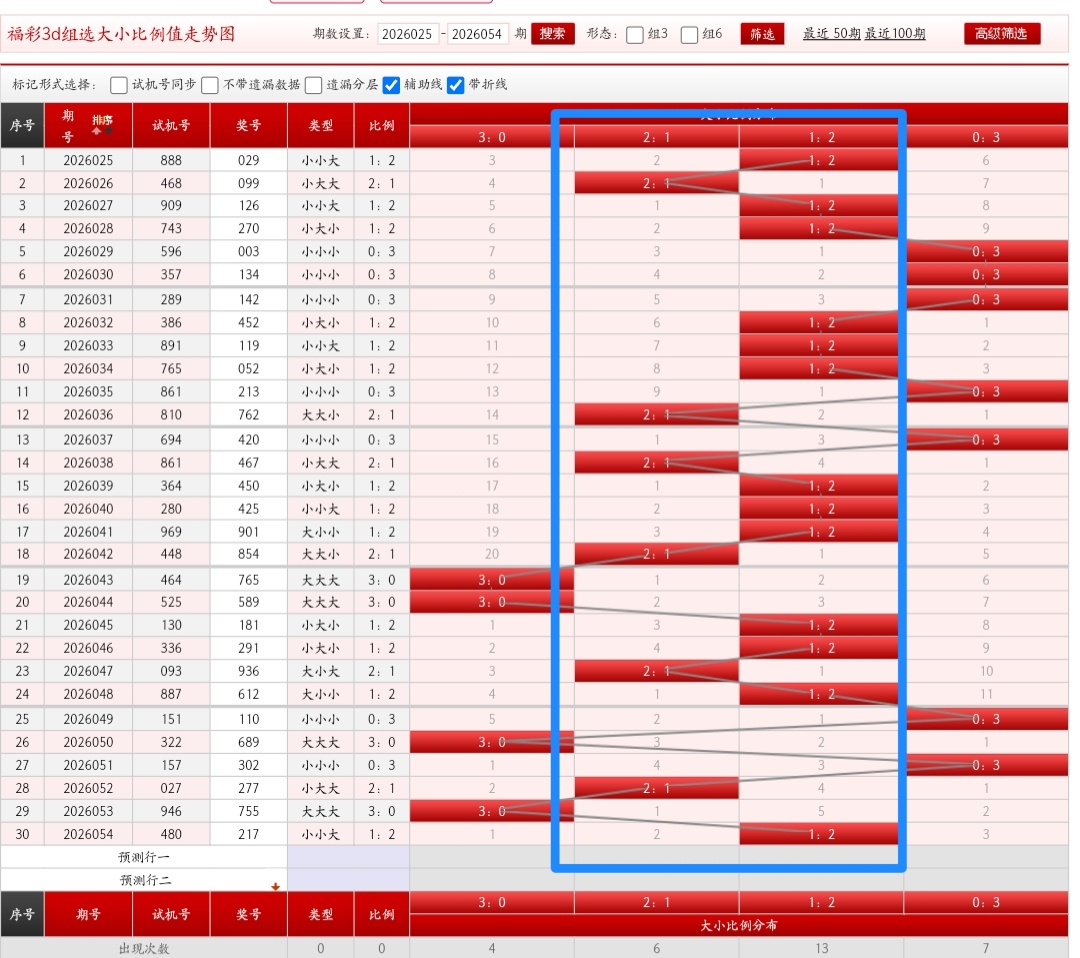Tick the 组6 form checkbox
Viewport: 1080px width, 958px height.
tap(690, 35)
